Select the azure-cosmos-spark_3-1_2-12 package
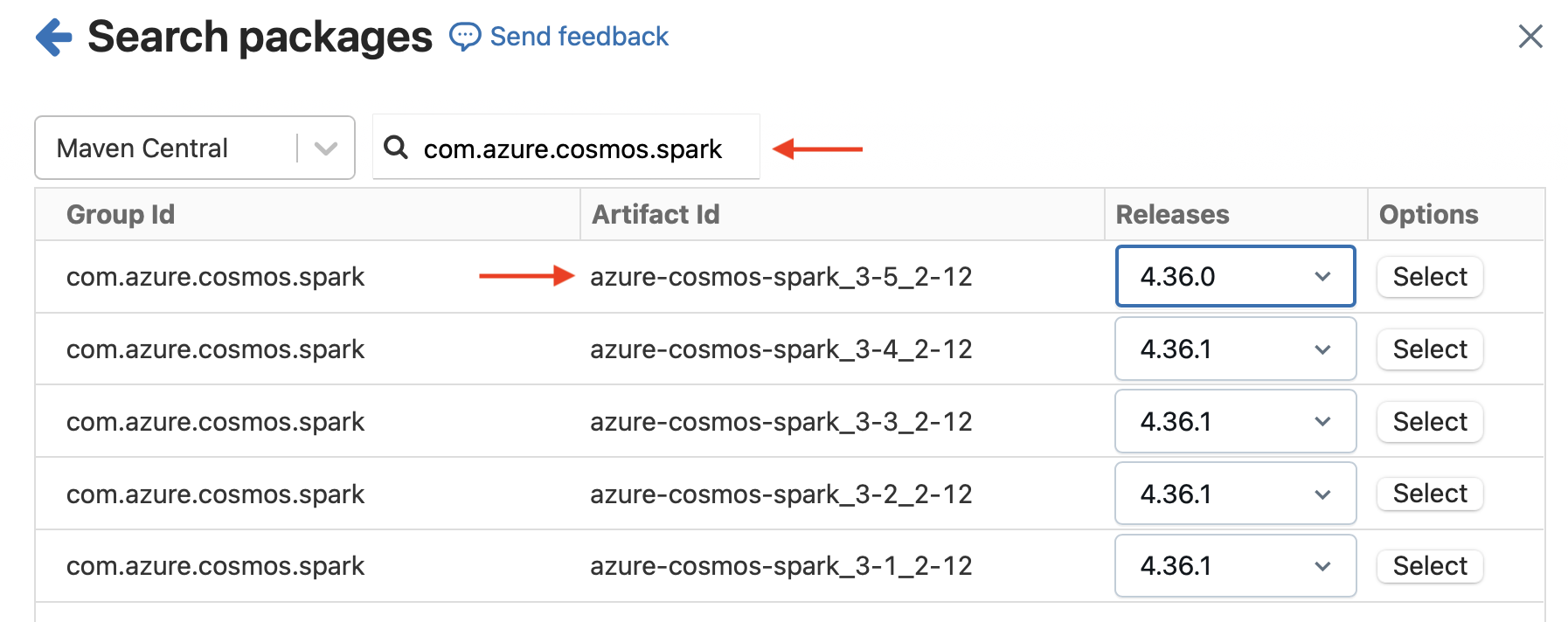This screenshot has width=1568, height=622. pos(1429,566)
